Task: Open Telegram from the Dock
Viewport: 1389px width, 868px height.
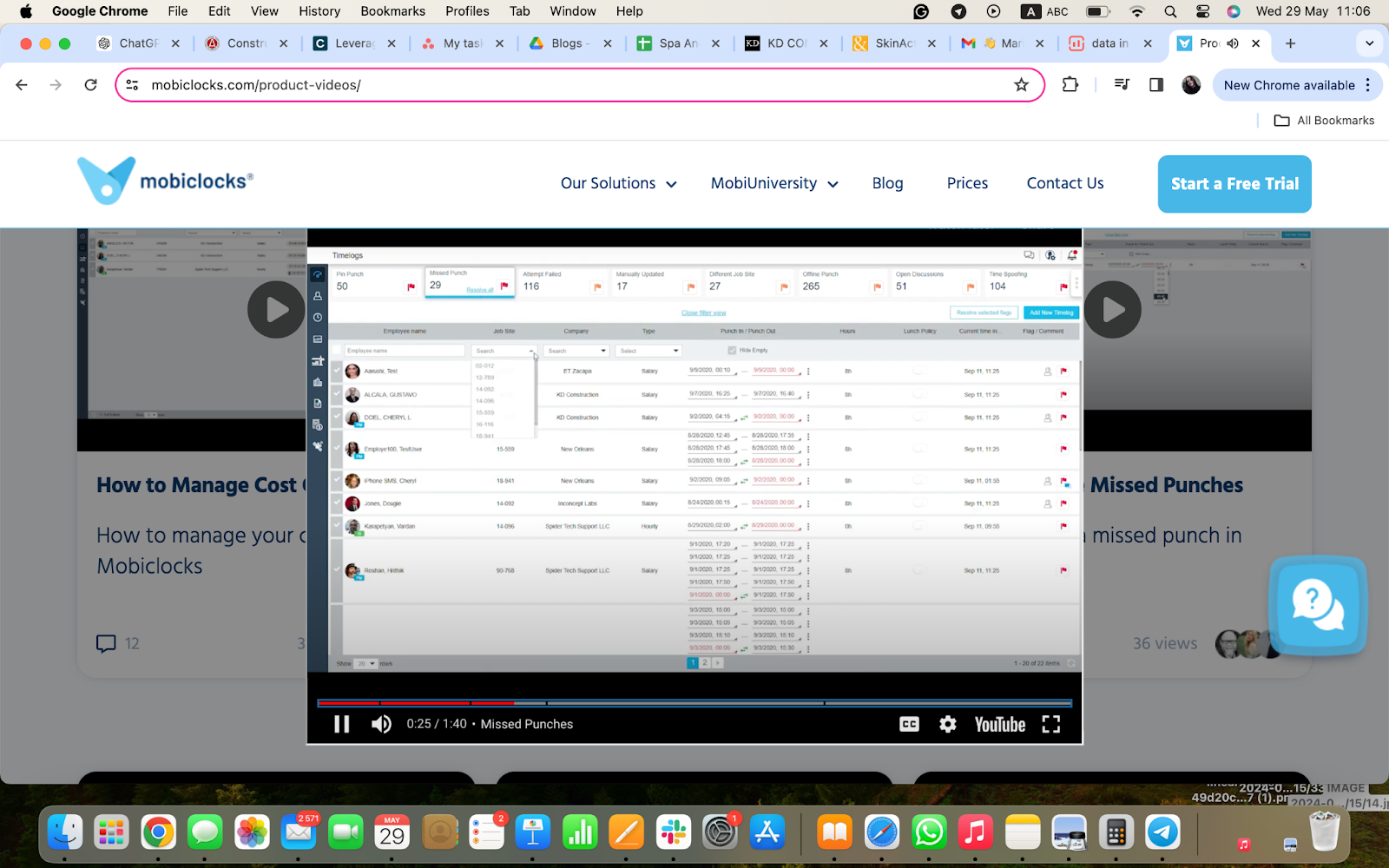Action: coord(1162,832)
